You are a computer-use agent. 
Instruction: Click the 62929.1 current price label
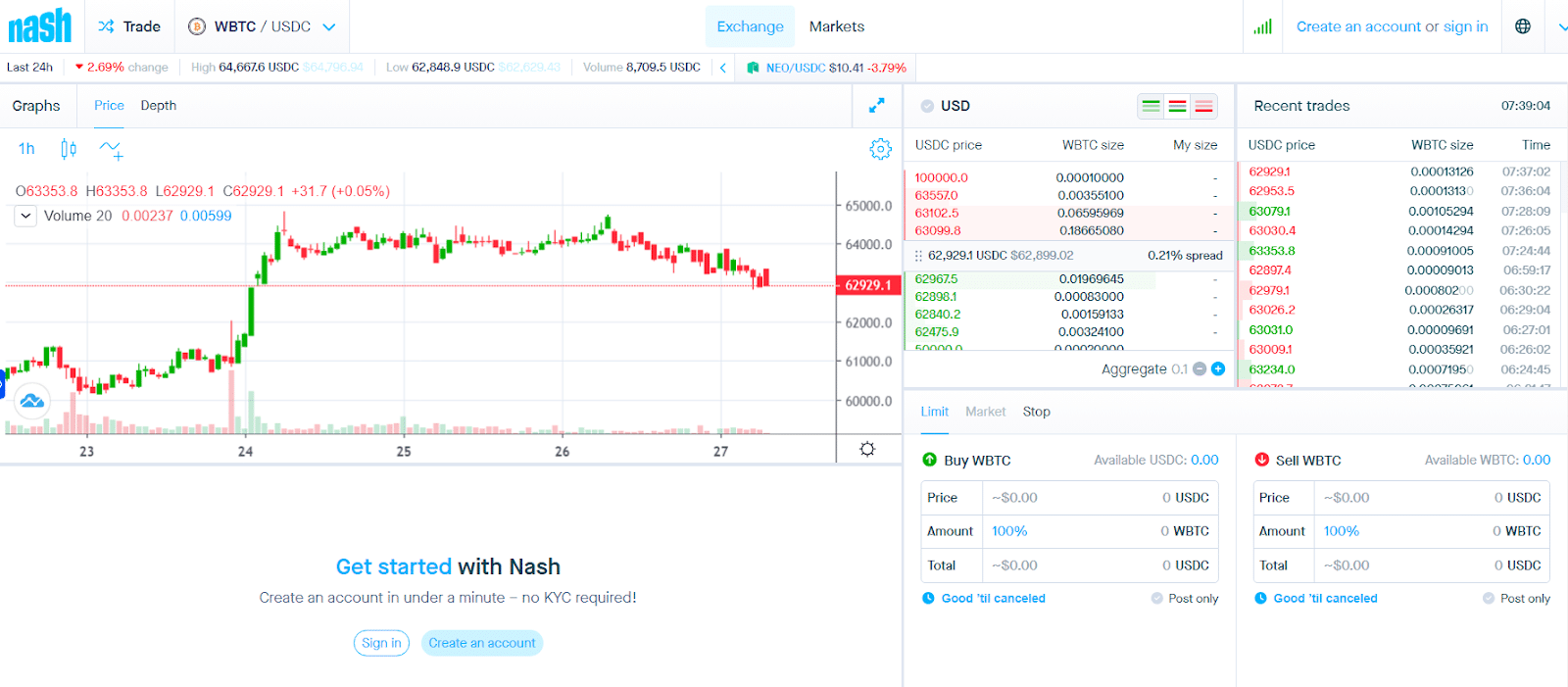[867, 285]
